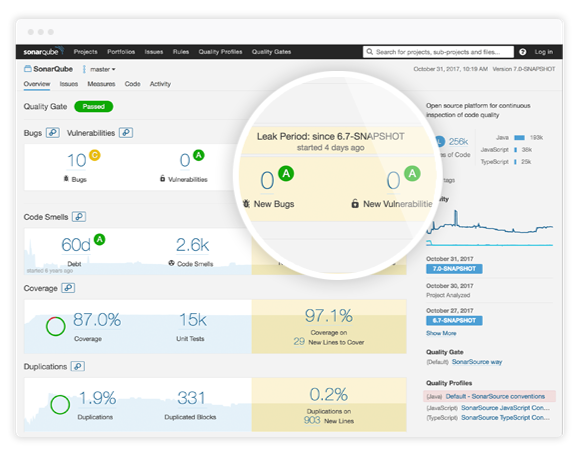The image size is (583, 463).
Task: Click the link icon next to Coverage heading
Action: click(68, 288)
